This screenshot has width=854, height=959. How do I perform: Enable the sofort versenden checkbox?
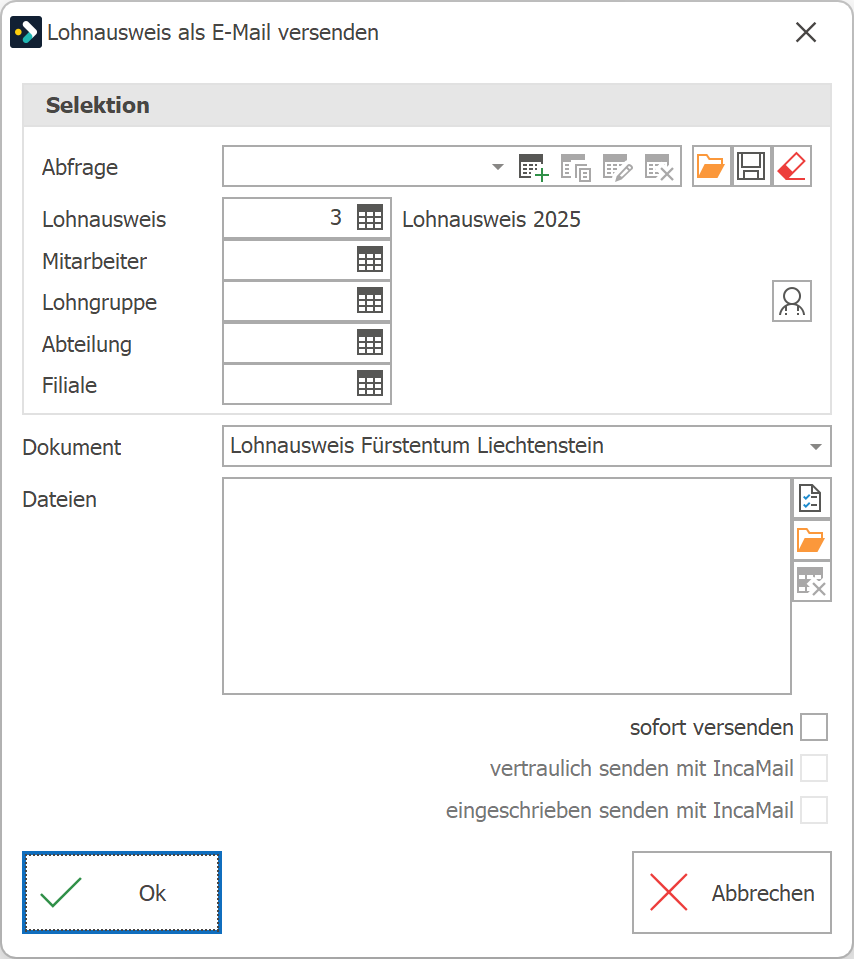tap(814, 727)
